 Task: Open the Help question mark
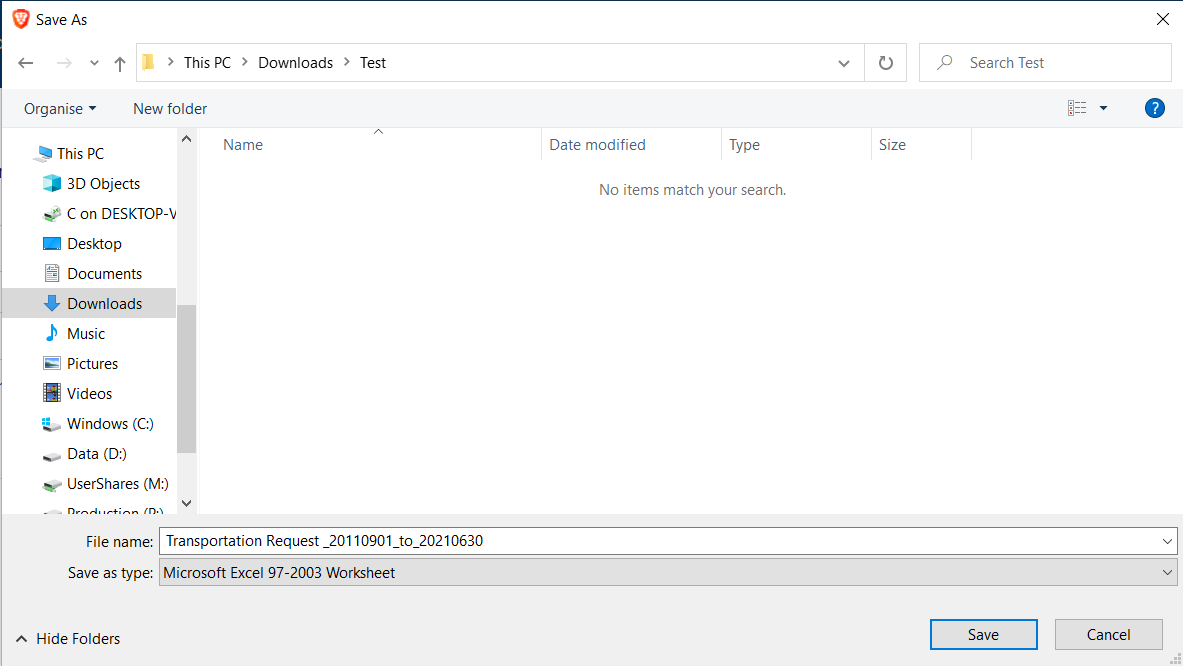[x=1155, y=108]
